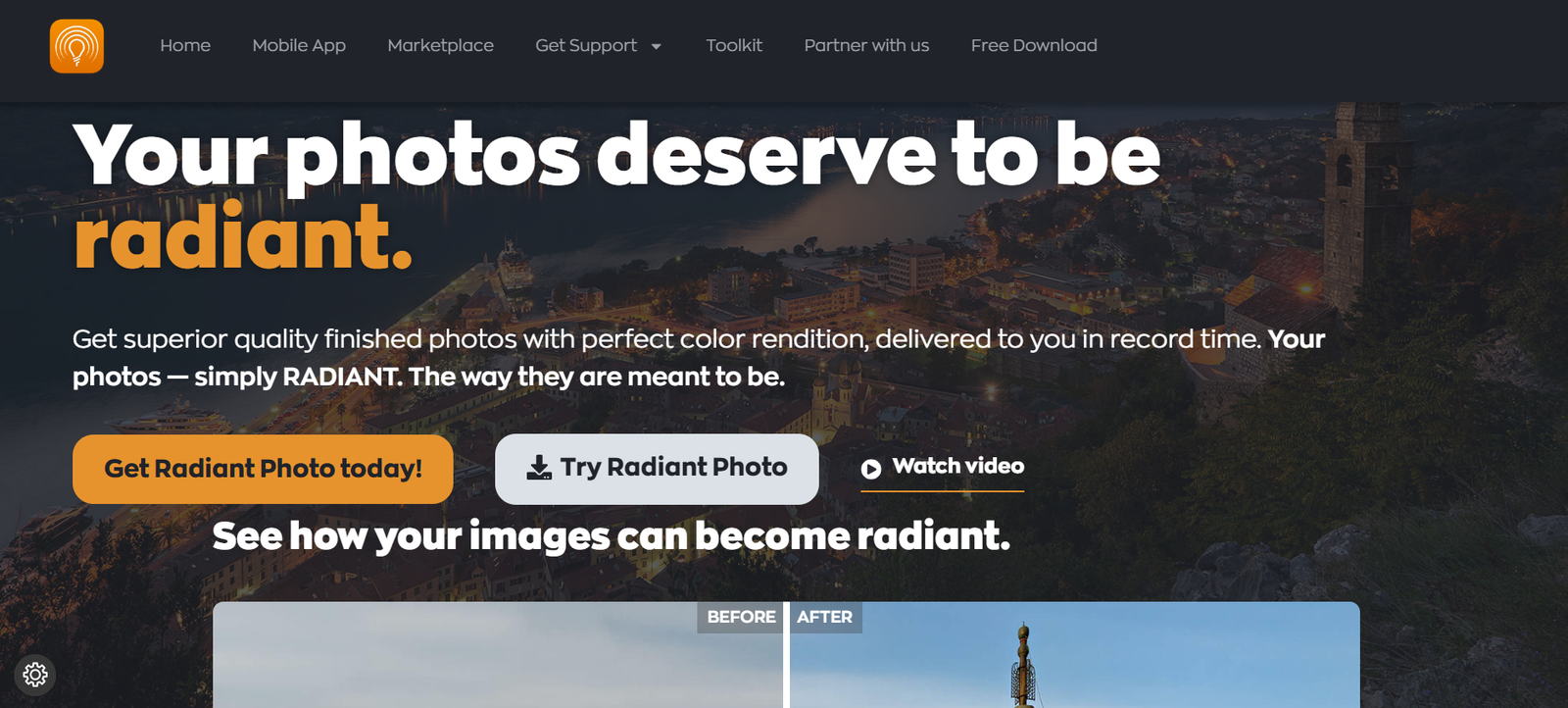Open the Watch video link

[943, 468]
